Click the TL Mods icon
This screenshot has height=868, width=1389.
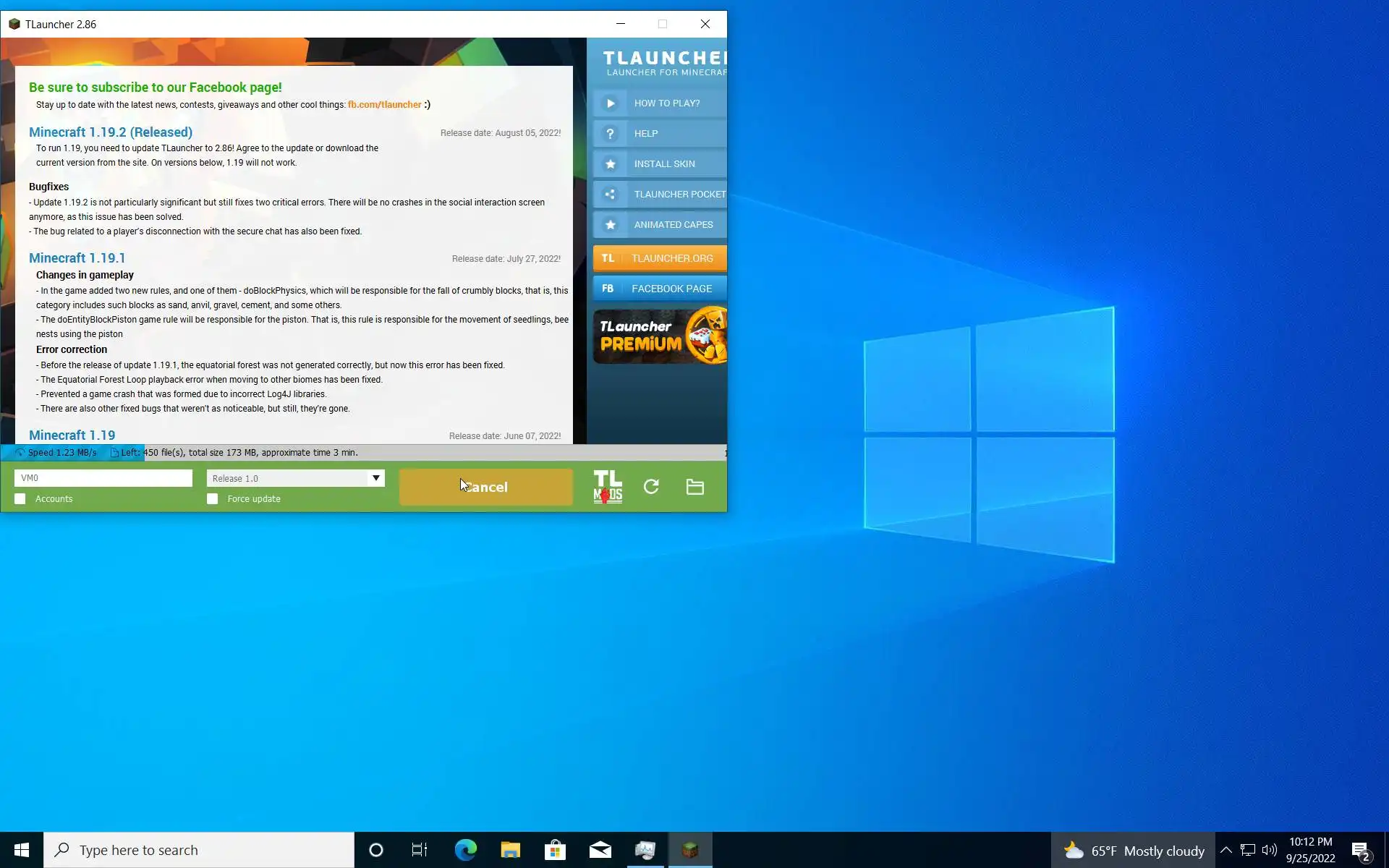coord(607,487)
